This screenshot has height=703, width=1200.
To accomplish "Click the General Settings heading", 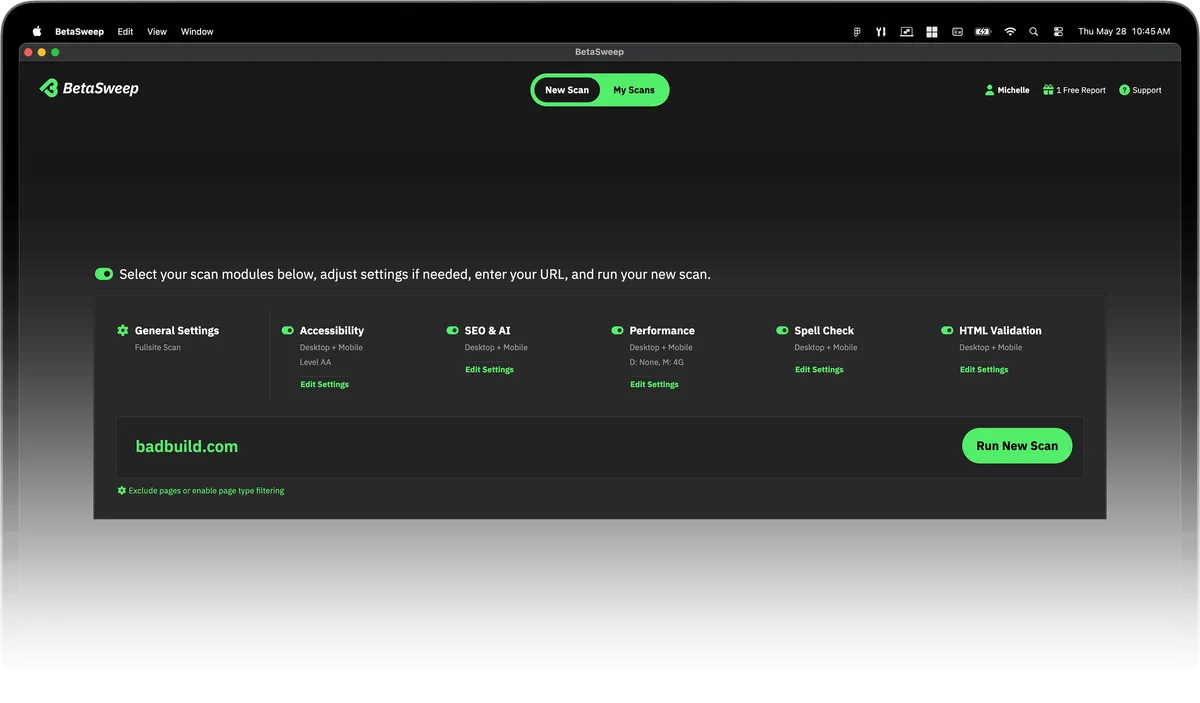I will [x=177, y=330].
